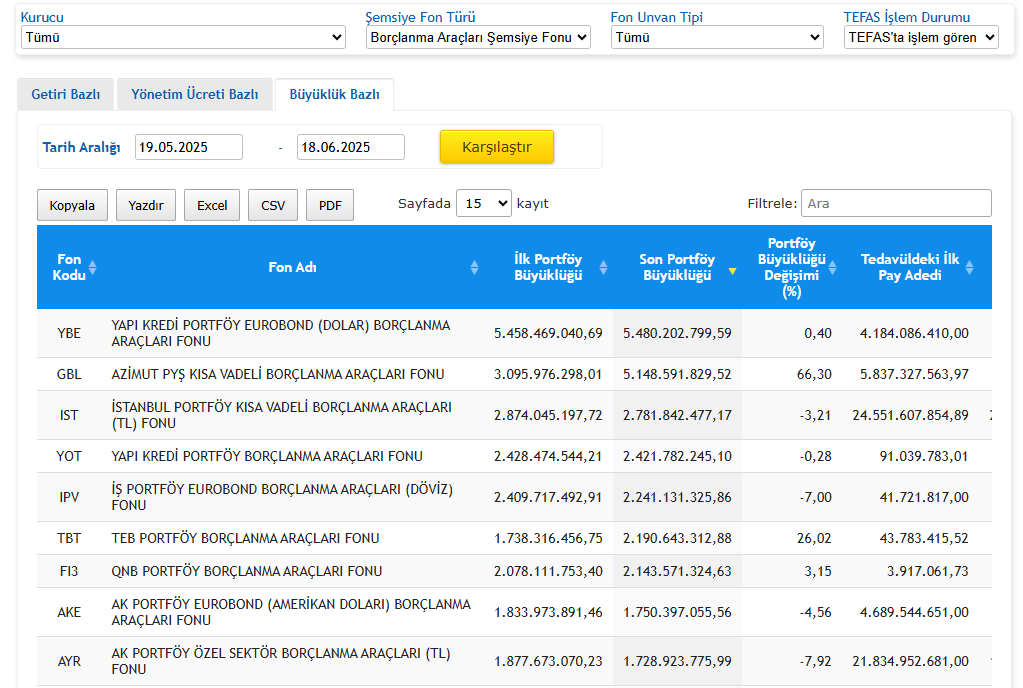Click TEB Portföy Borçlanma Araçları Fonu

pyautogui.click(x=245, y=539)
